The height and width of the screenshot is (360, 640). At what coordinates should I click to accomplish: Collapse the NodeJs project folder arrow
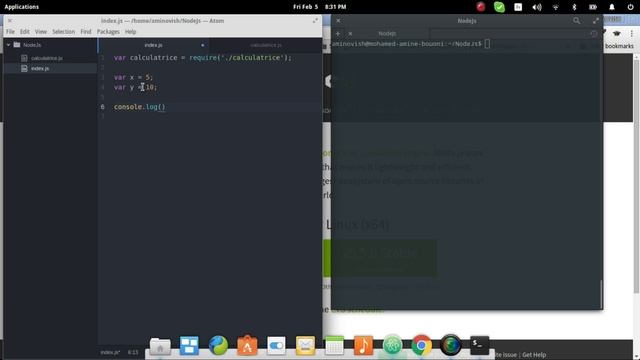pos(8,45)
